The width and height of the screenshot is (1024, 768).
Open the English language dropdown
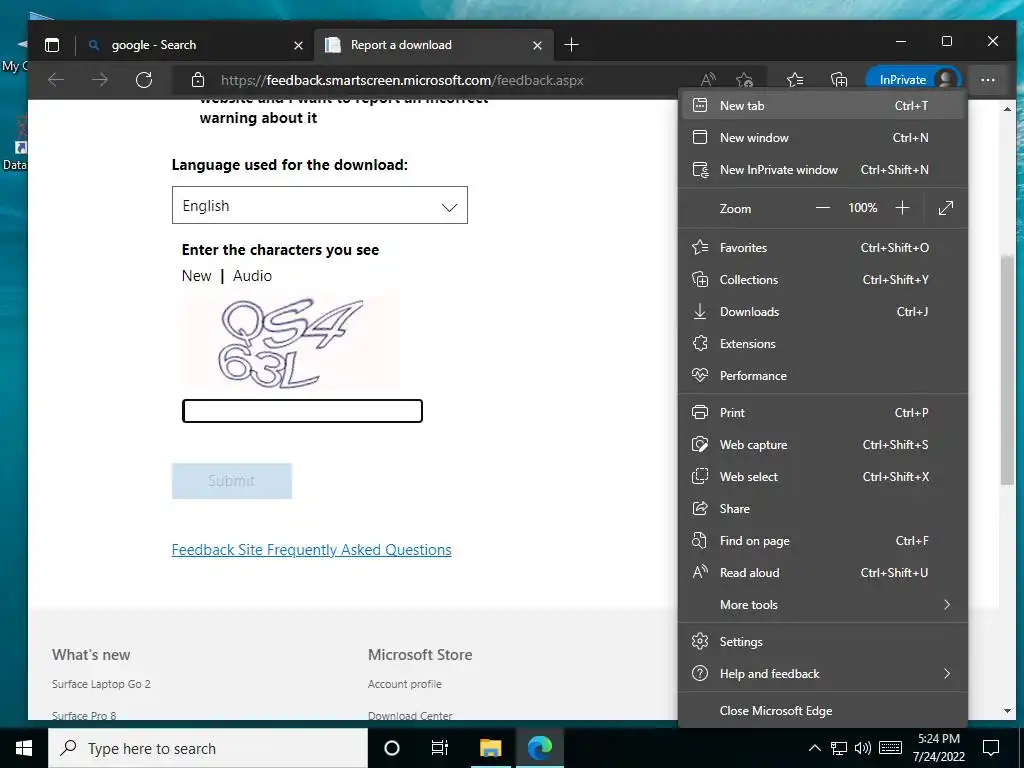pos(320,205)
